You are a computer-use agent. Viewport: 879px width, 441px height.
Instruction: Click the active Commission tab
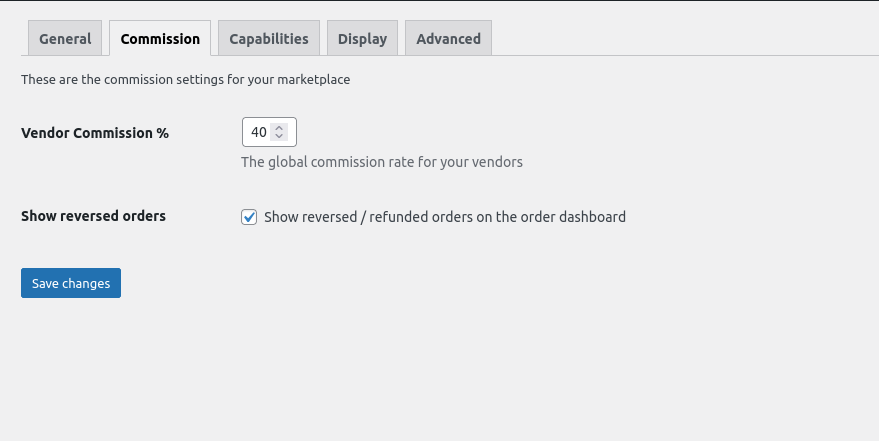tap(160, 38)
